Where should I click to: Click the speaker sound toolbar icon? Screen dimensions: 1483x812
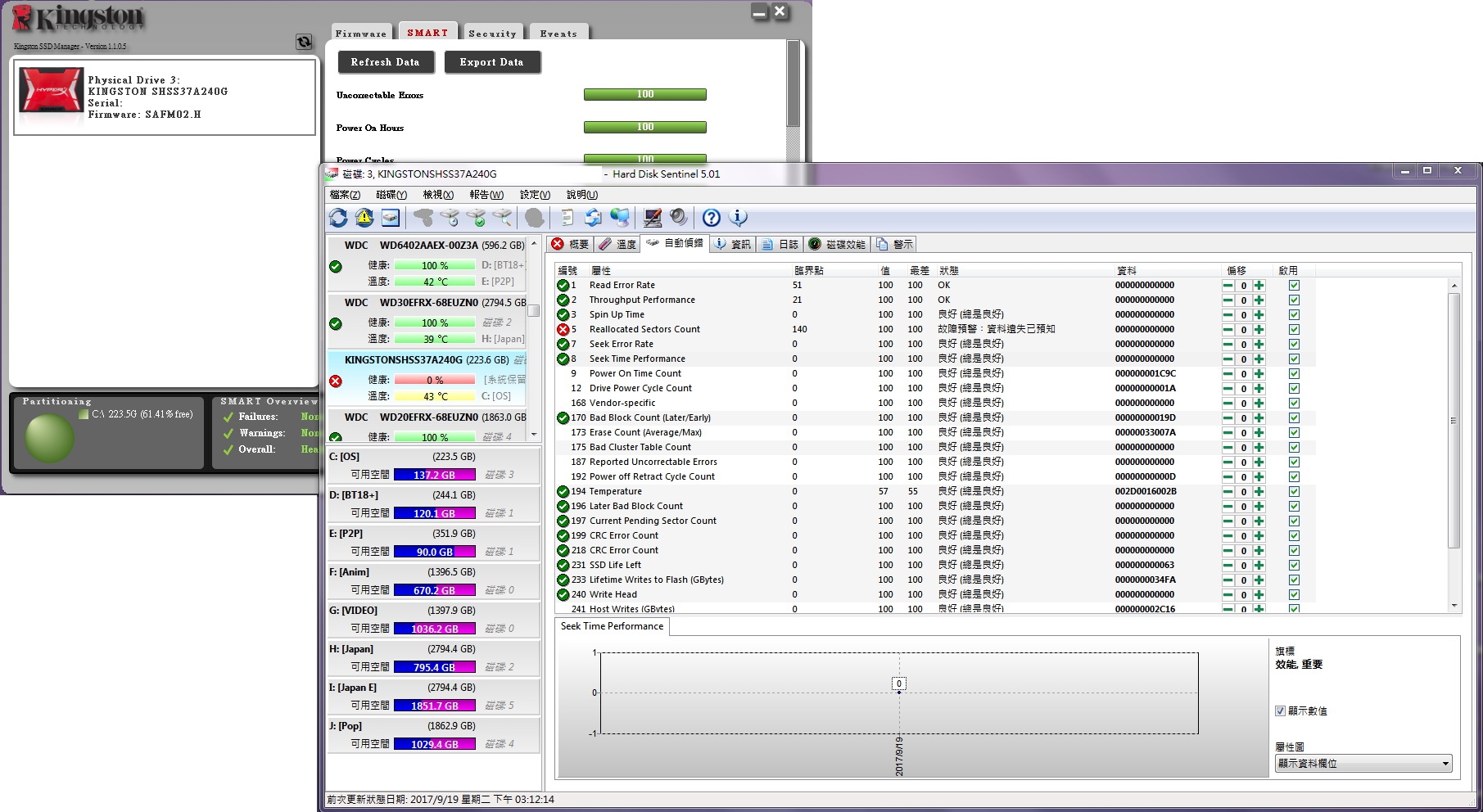click(x=679, y=218)
